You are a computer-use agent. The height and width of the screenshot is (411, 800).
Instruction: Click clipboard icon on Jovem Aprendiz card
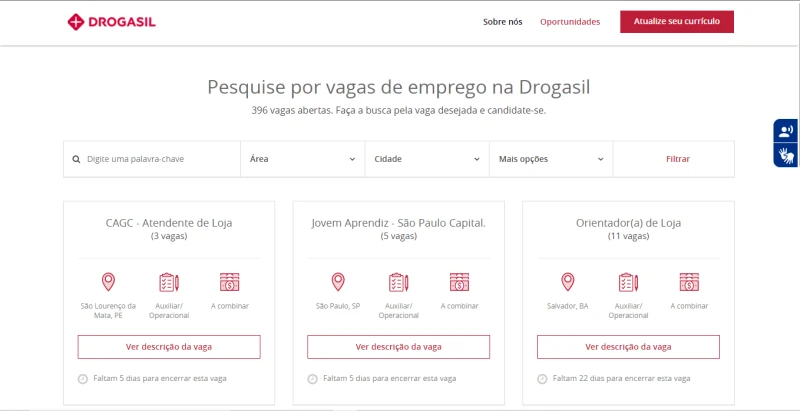(398, 282)
